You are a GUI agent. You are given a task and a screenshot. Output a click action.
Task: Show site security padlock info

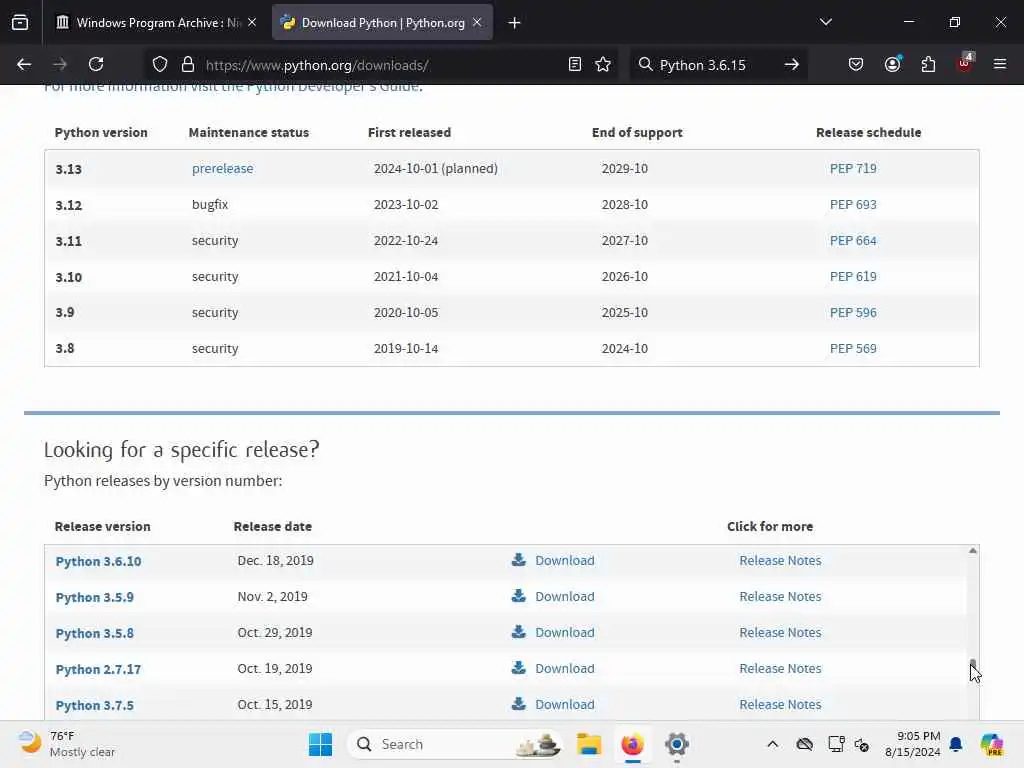point(188,65)
